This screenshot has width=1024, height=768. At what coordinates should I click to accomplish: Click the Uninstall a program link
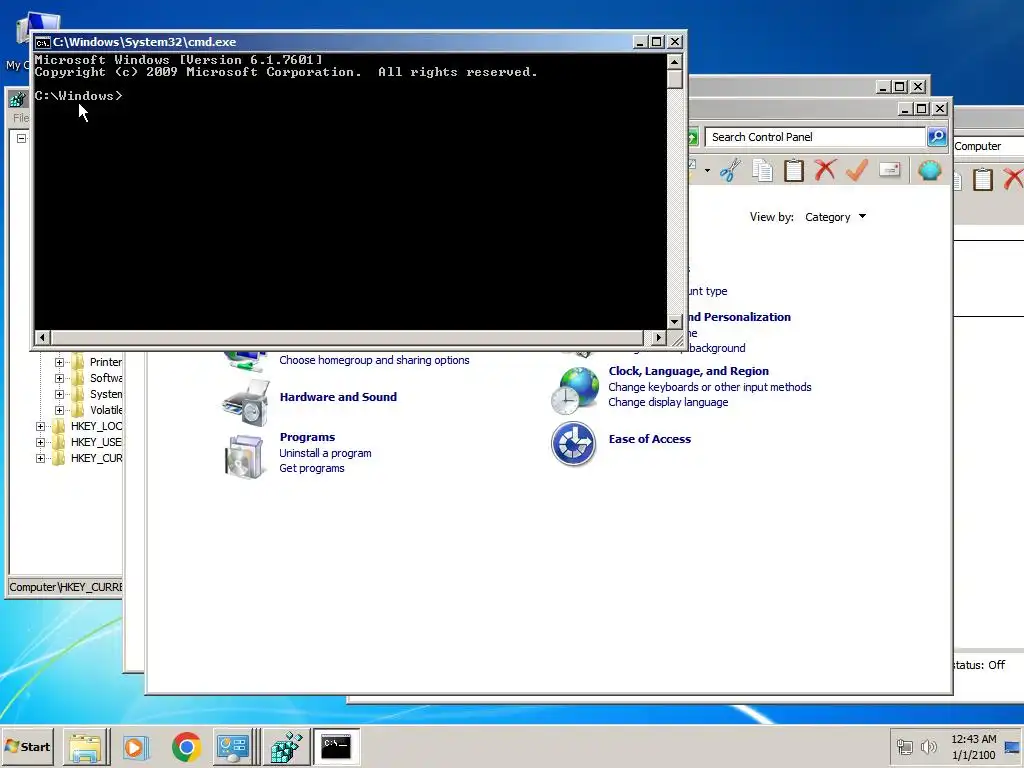tap(325, 453)
